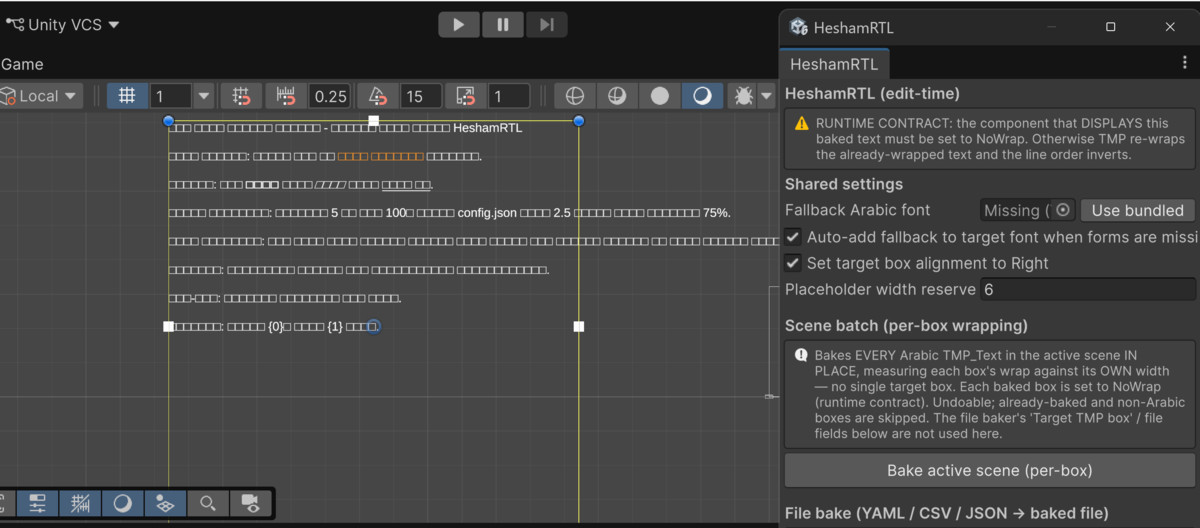Click the Pause button in the top toolbar
1200x528 pixels.
(x=502, y=25)
